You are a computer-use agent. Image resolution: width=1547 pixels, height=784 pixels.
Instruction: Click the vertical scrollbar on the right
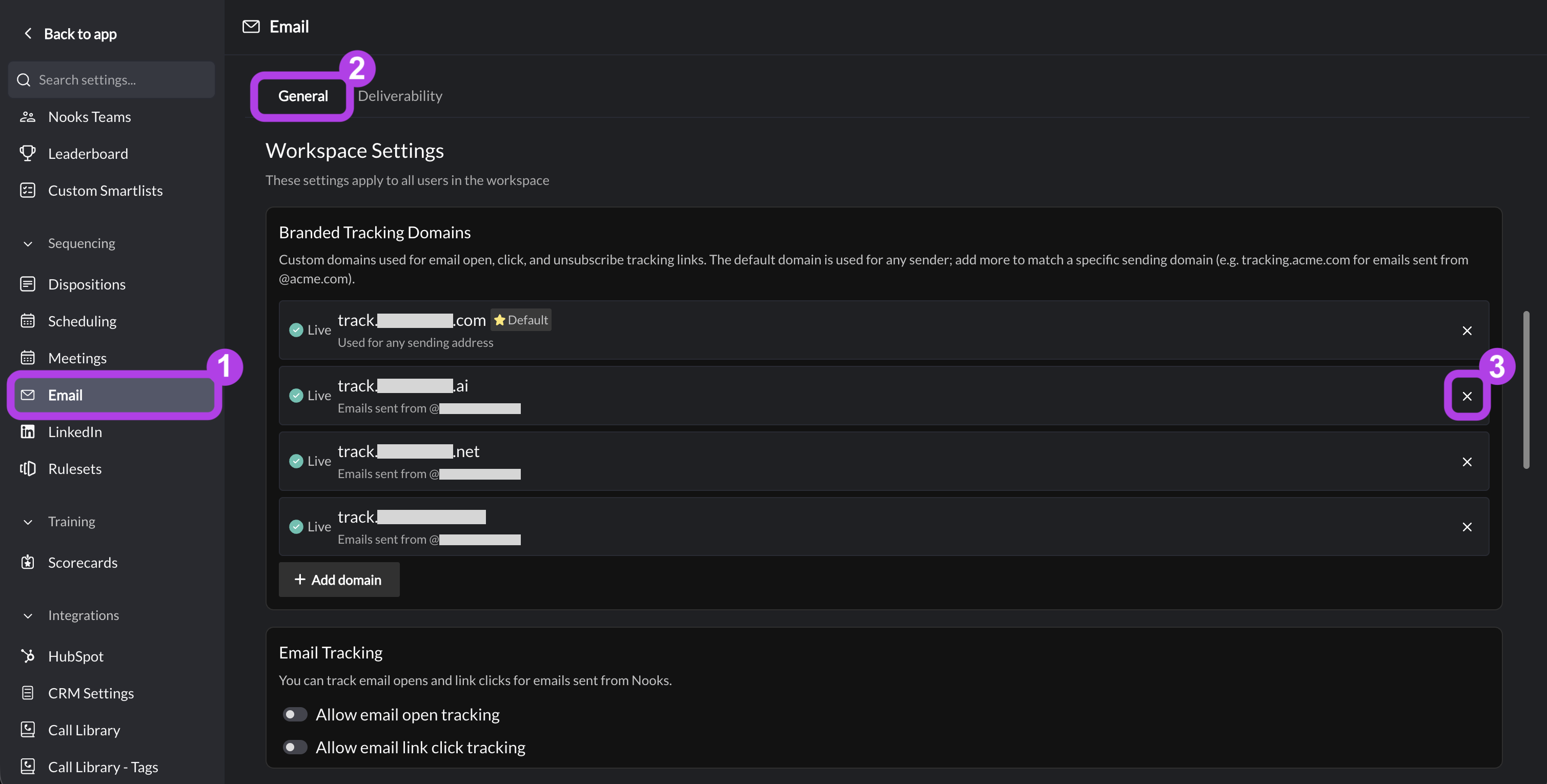click(1526, 389)
